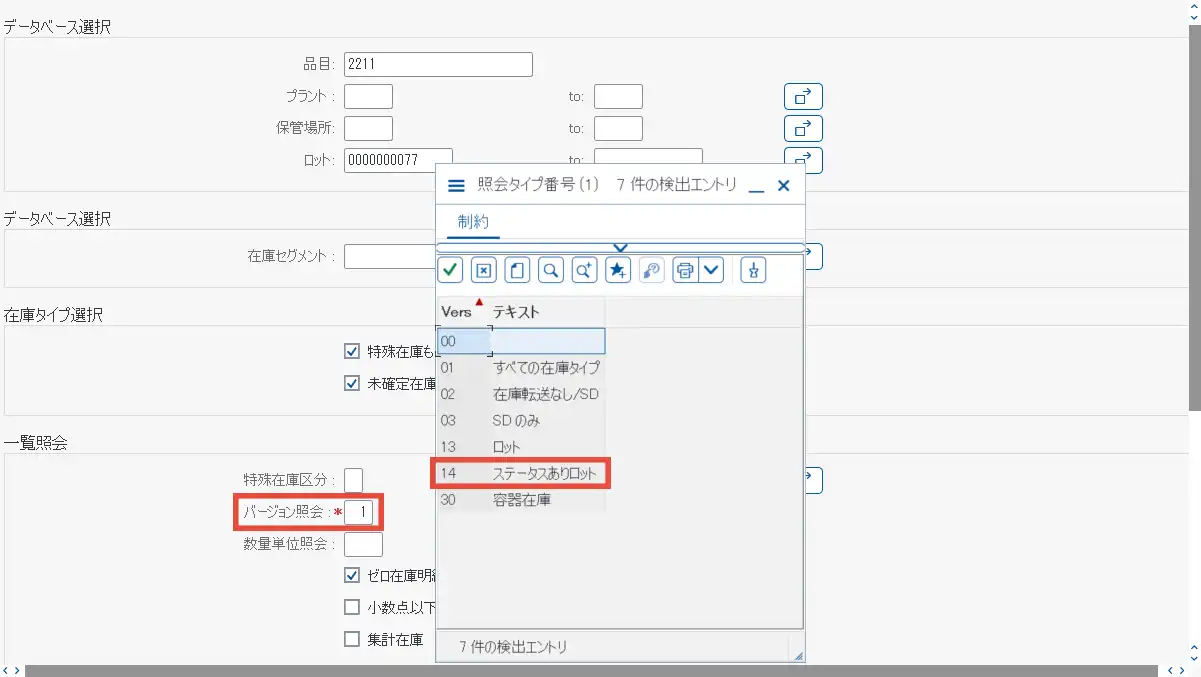Click the reset entries document icon
Screen dimensions: 1201x677
[x=517, y=270]
